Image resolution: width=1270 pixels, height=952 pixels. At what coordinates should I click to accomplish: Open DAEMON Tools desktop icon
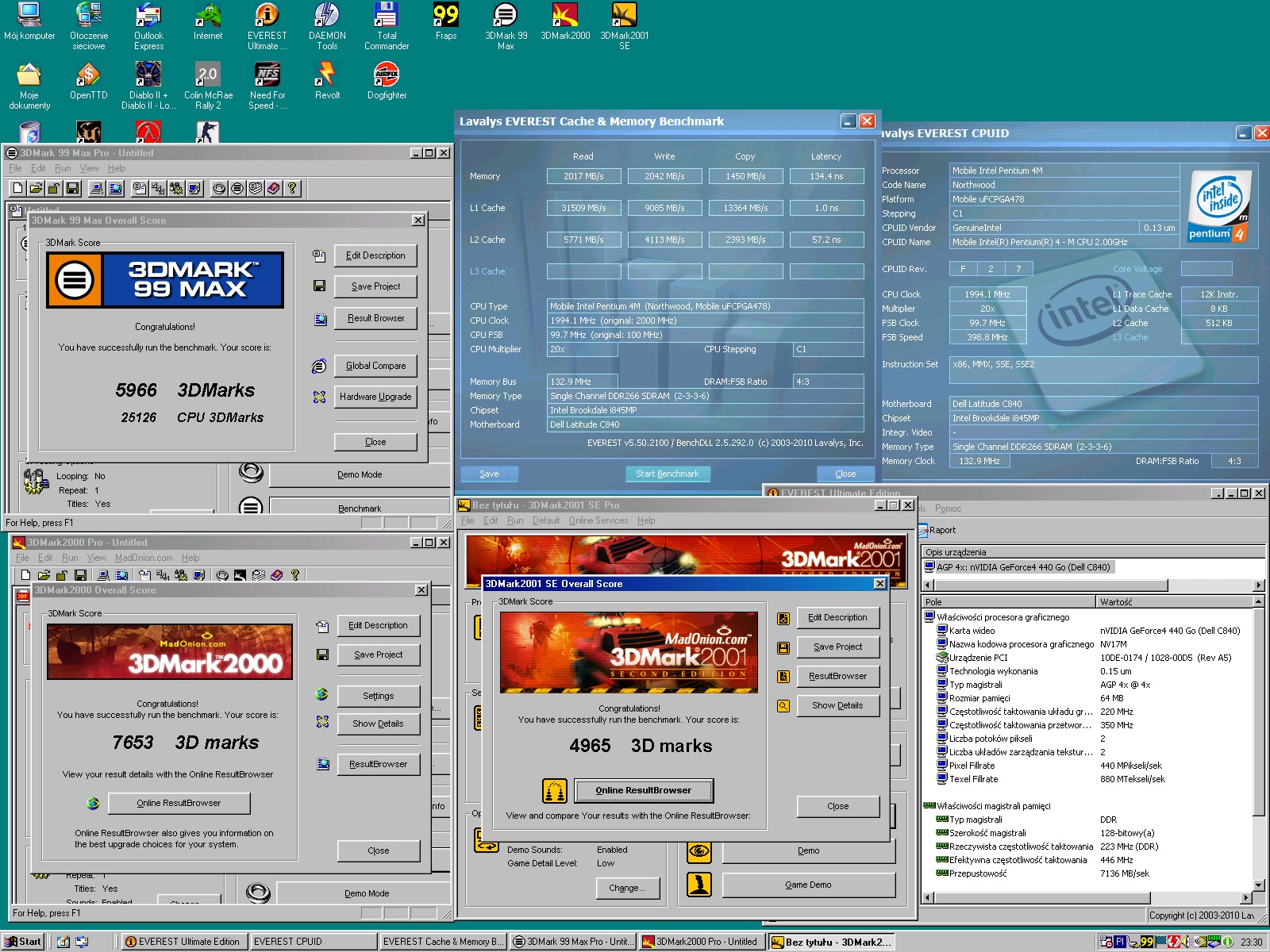point(327,25)
